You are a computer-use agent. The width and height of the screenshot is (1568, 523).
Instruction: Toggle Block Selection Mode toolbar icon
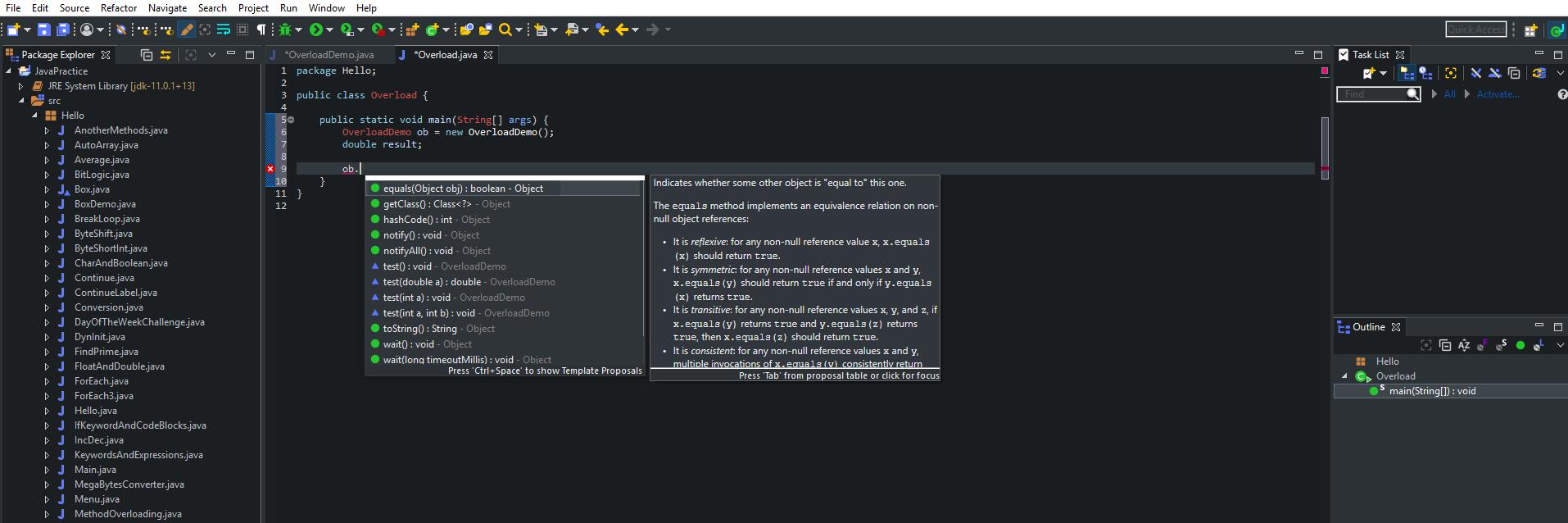242,30
